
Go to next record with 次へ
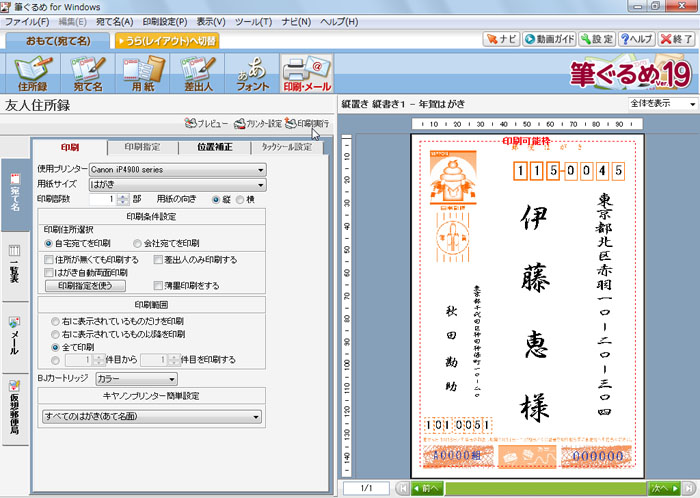tap(664, 488)
